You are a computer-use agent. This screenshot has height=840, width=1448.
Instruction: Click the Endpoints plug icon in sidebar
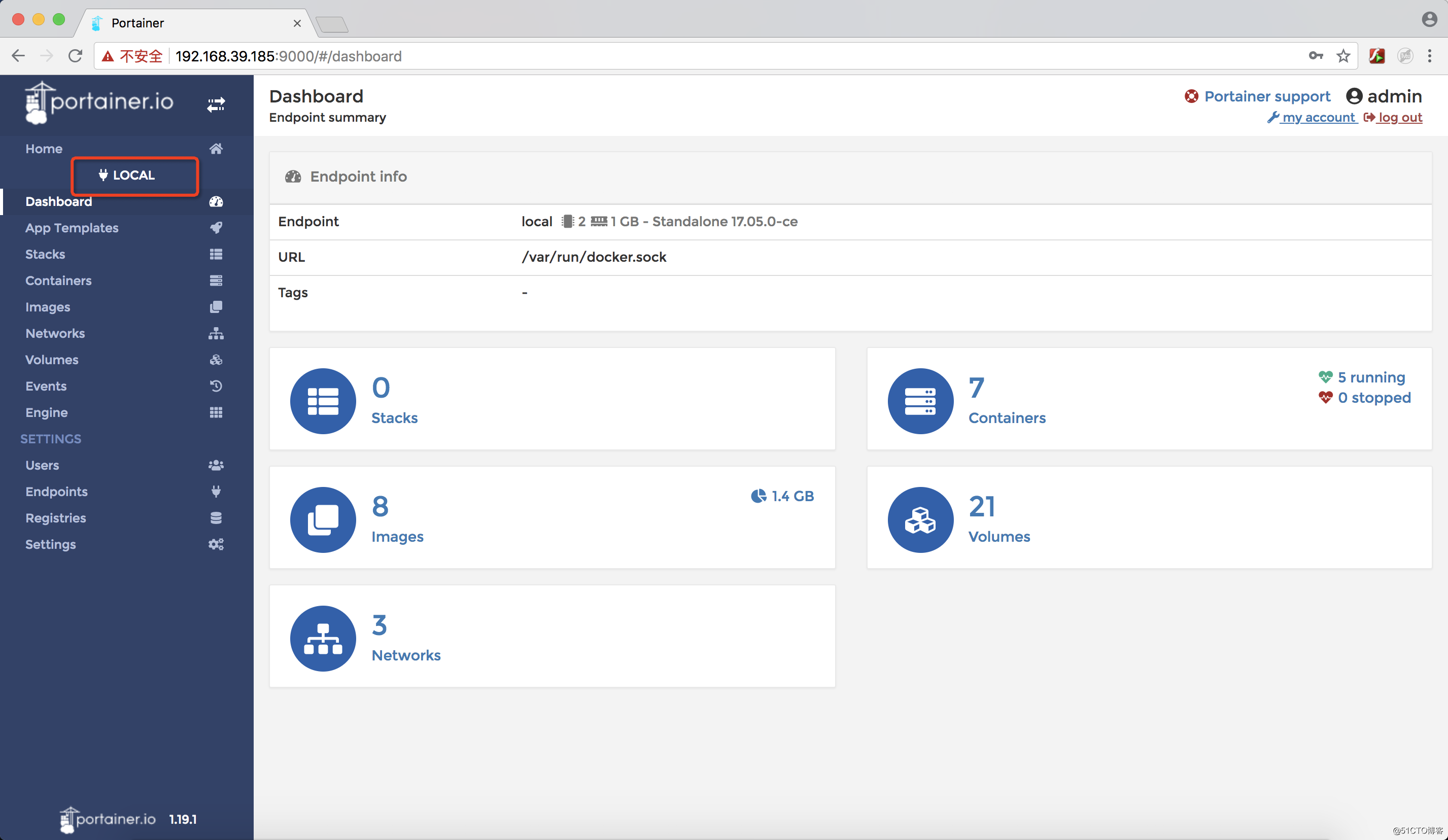click(216, 491)
